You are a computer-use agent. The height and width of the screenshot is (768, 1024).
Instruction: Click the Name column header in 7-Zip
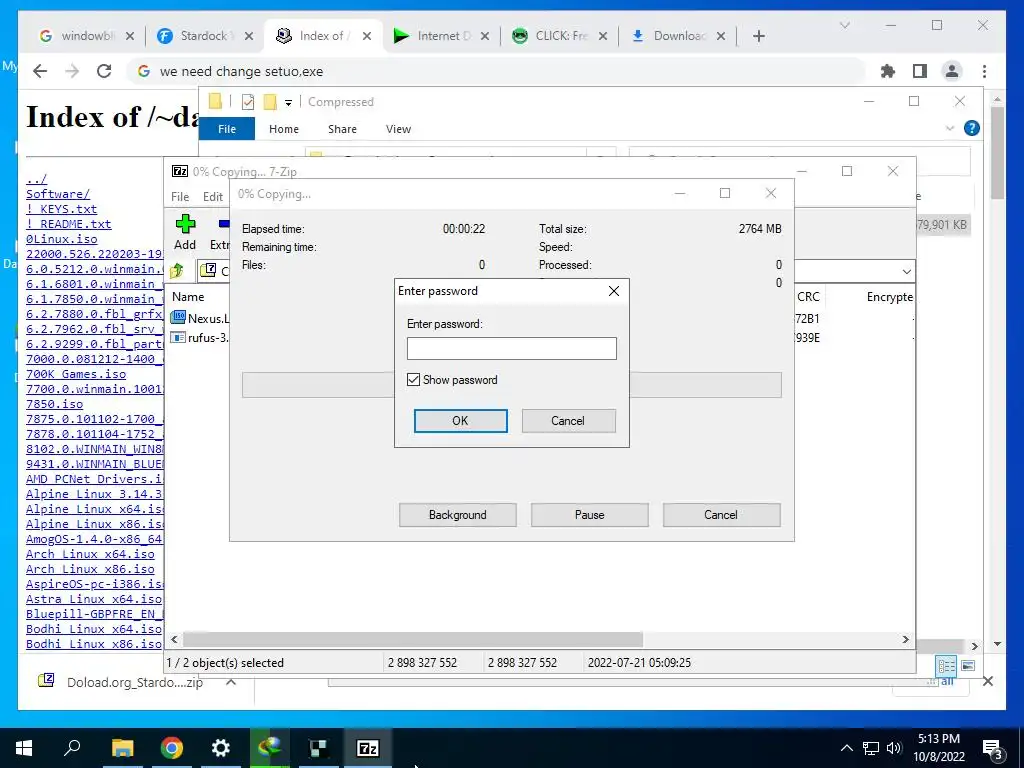click(188, 296)
